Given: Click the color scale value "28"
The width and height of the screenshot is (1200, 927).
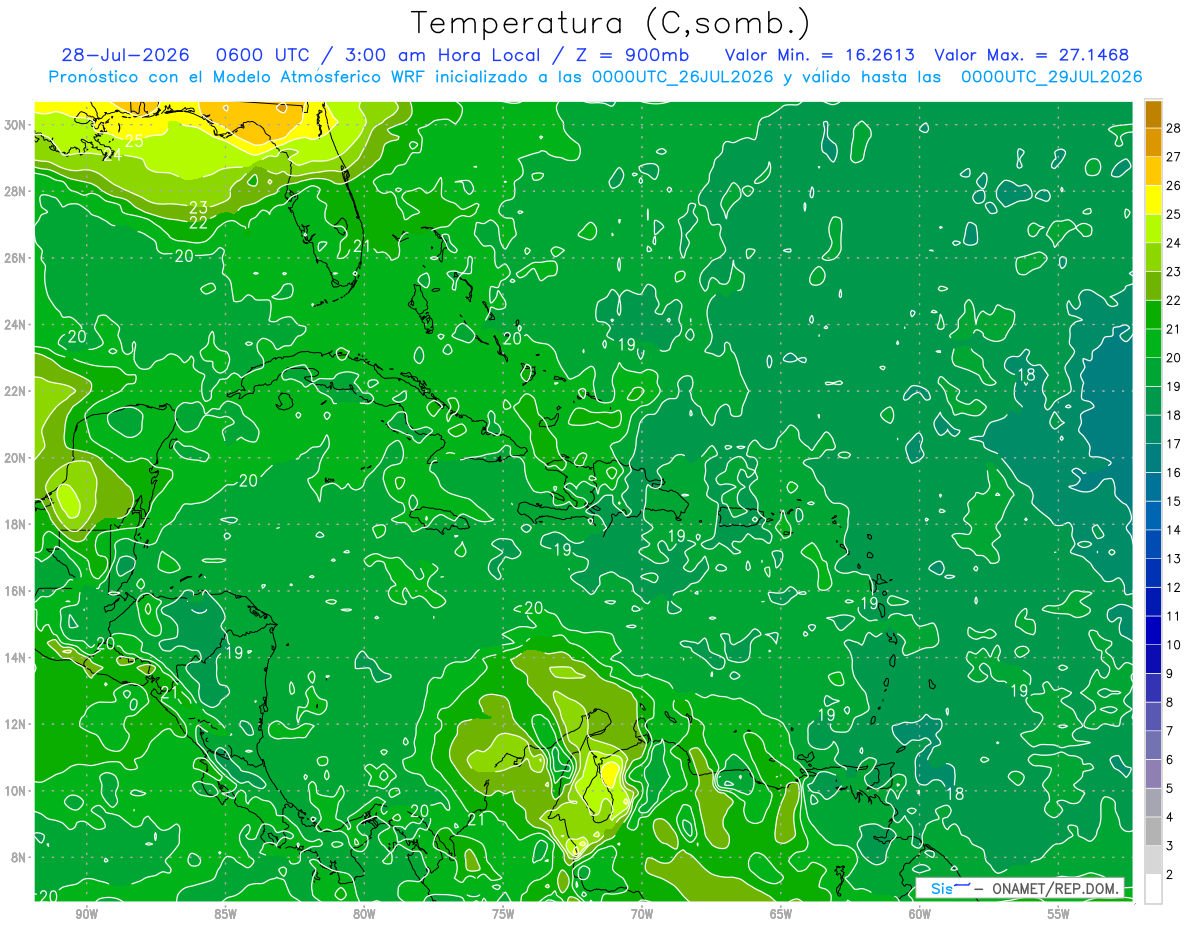Looking at the screenshot, I should click(1174, 128).
